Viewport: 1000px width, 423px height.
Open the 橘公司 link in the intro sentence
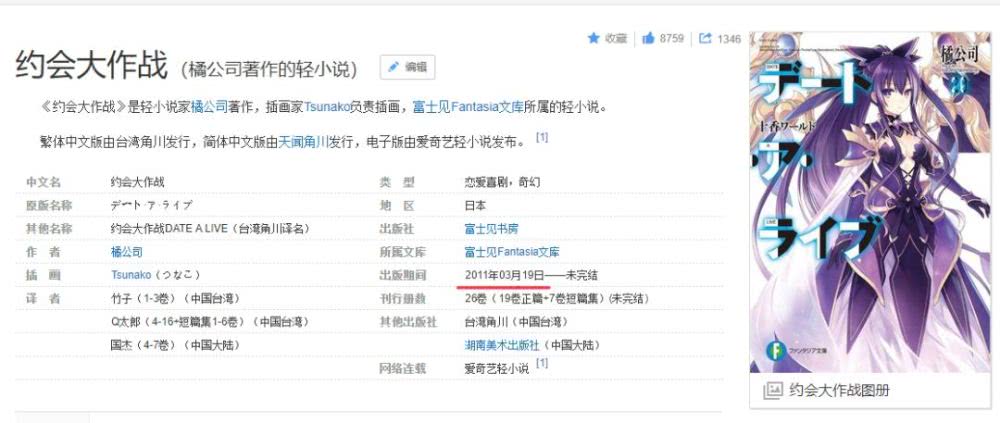(209, 107)
